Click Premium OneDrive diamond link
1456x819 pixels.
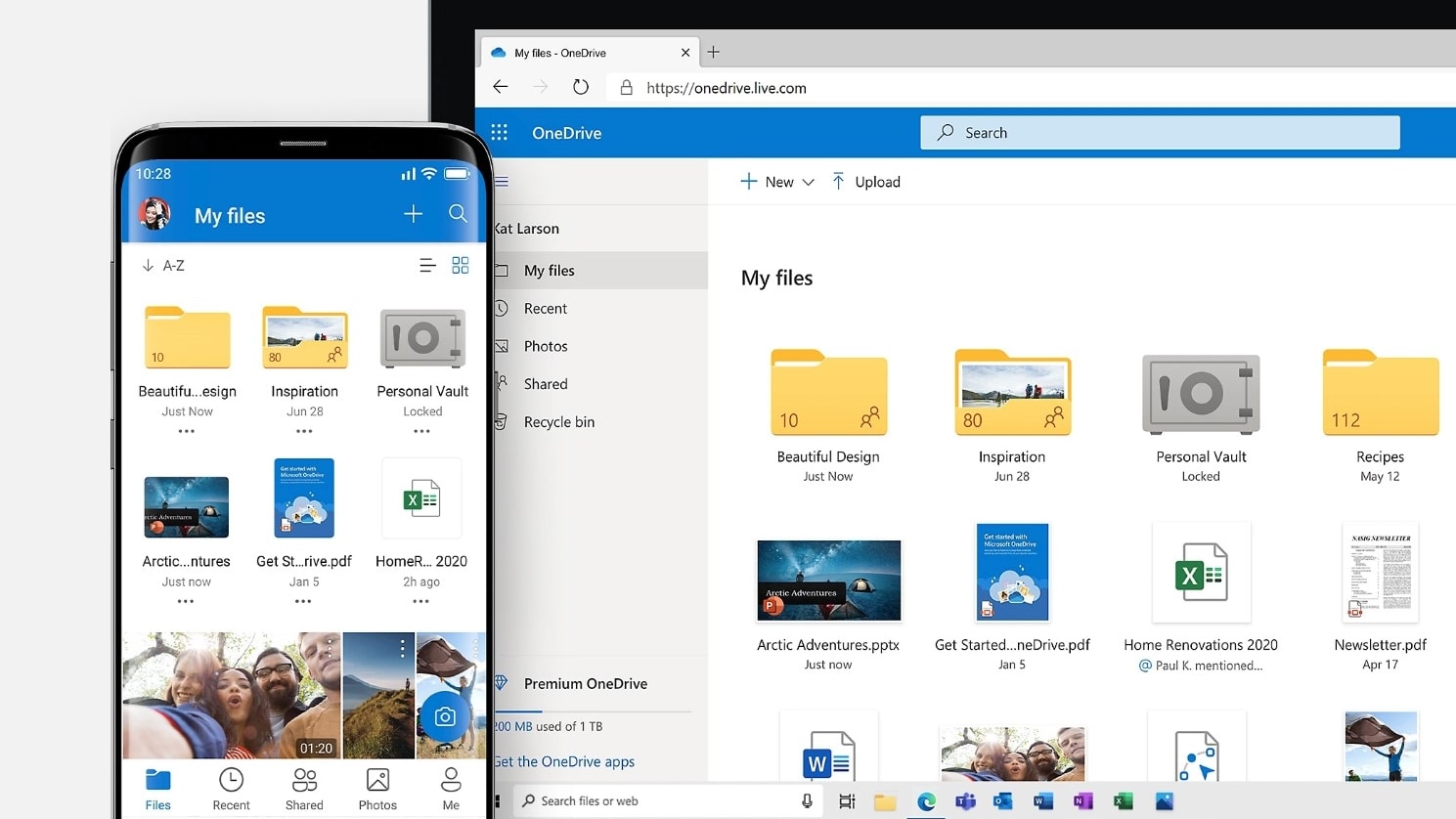[572, 684]
